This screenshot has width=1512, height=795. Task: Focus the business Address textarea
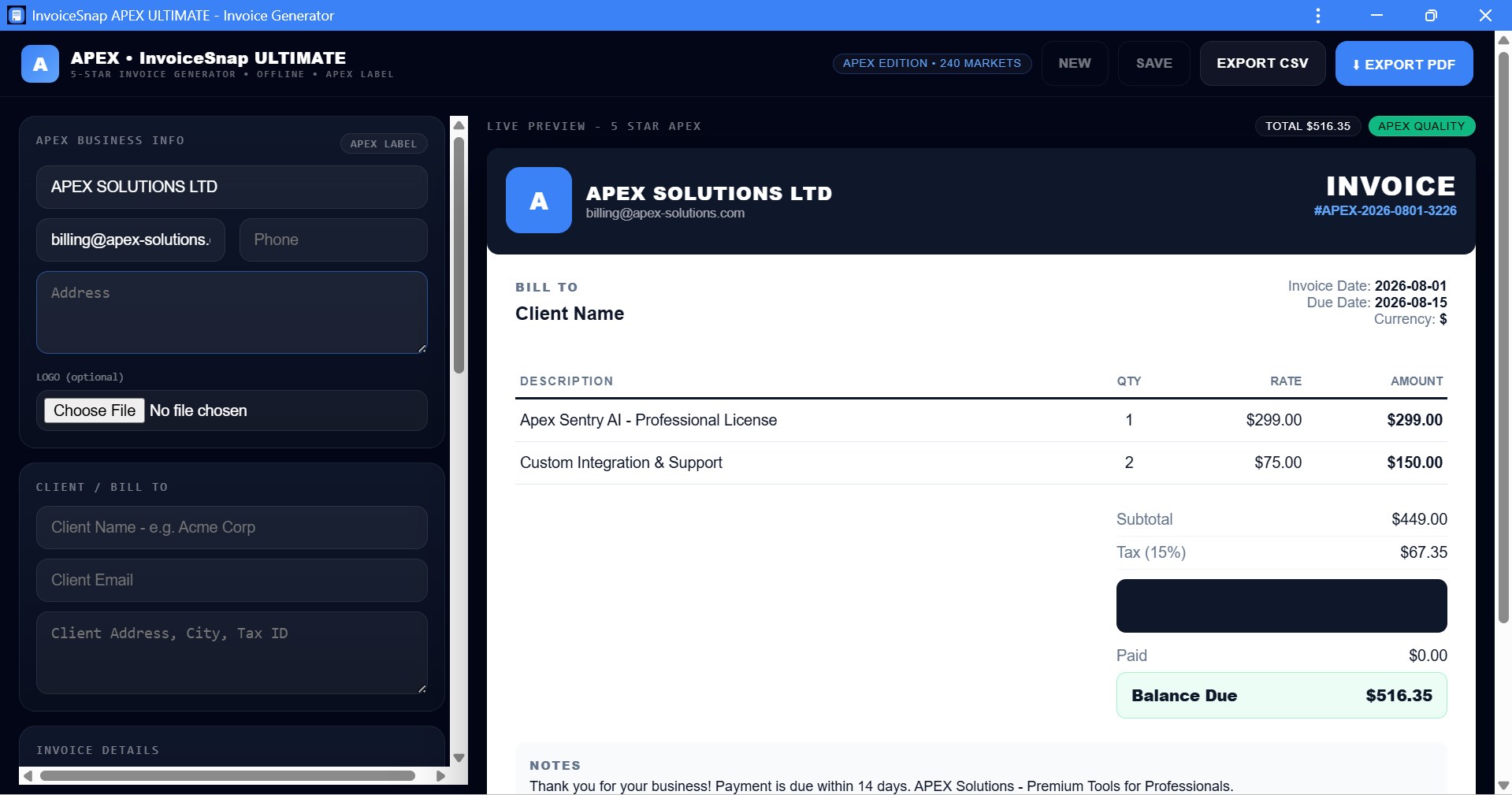232,313
